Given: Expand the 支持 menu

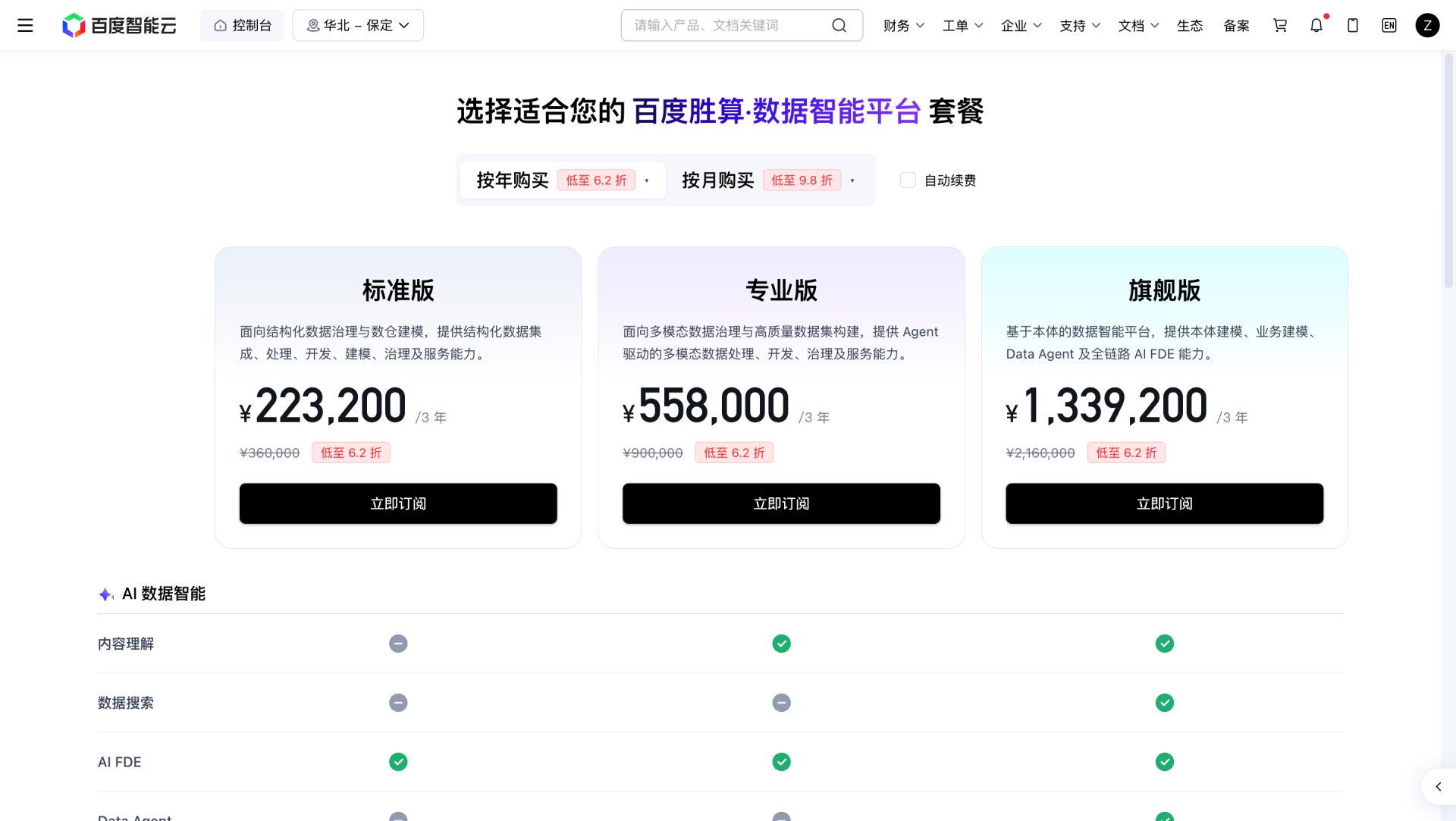Looking at the screenshot, I should (x=1080, y=25).
